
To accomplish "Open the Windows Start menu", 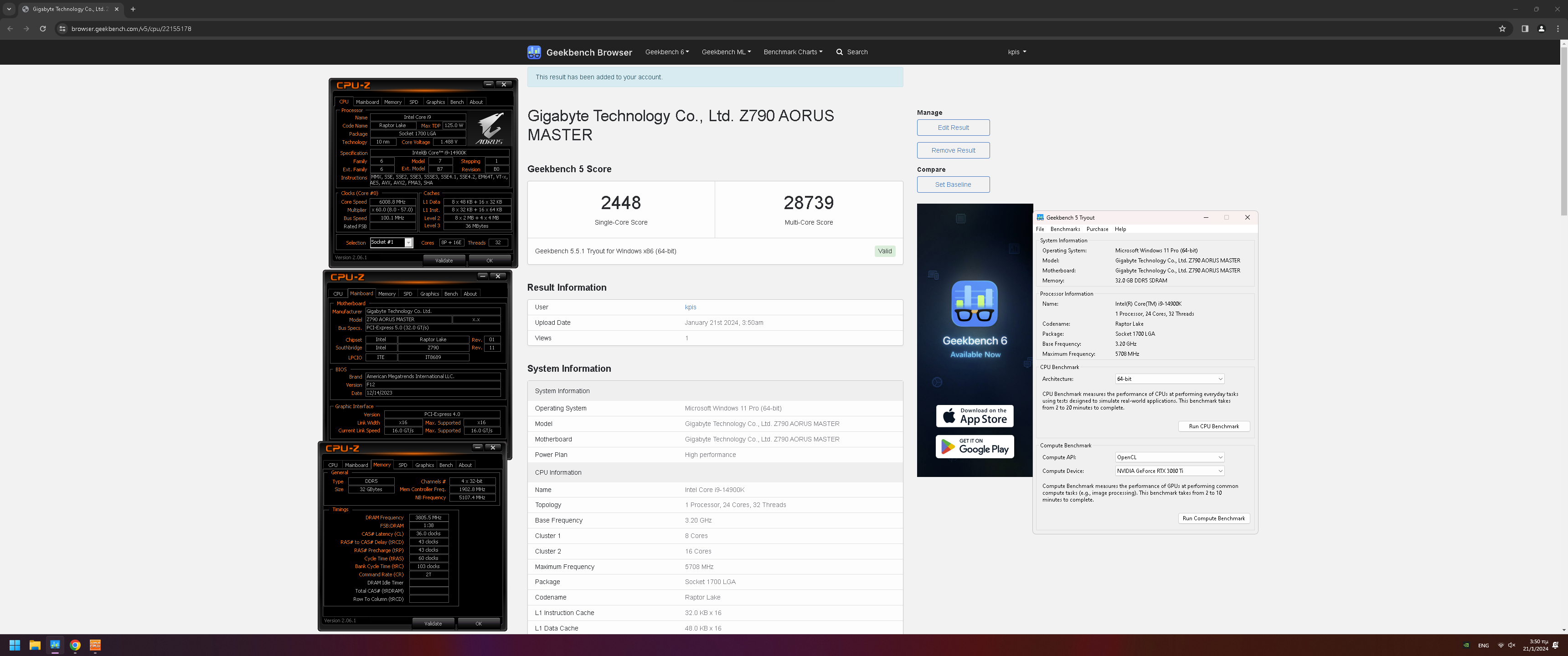I will click(x=15, y=645).
